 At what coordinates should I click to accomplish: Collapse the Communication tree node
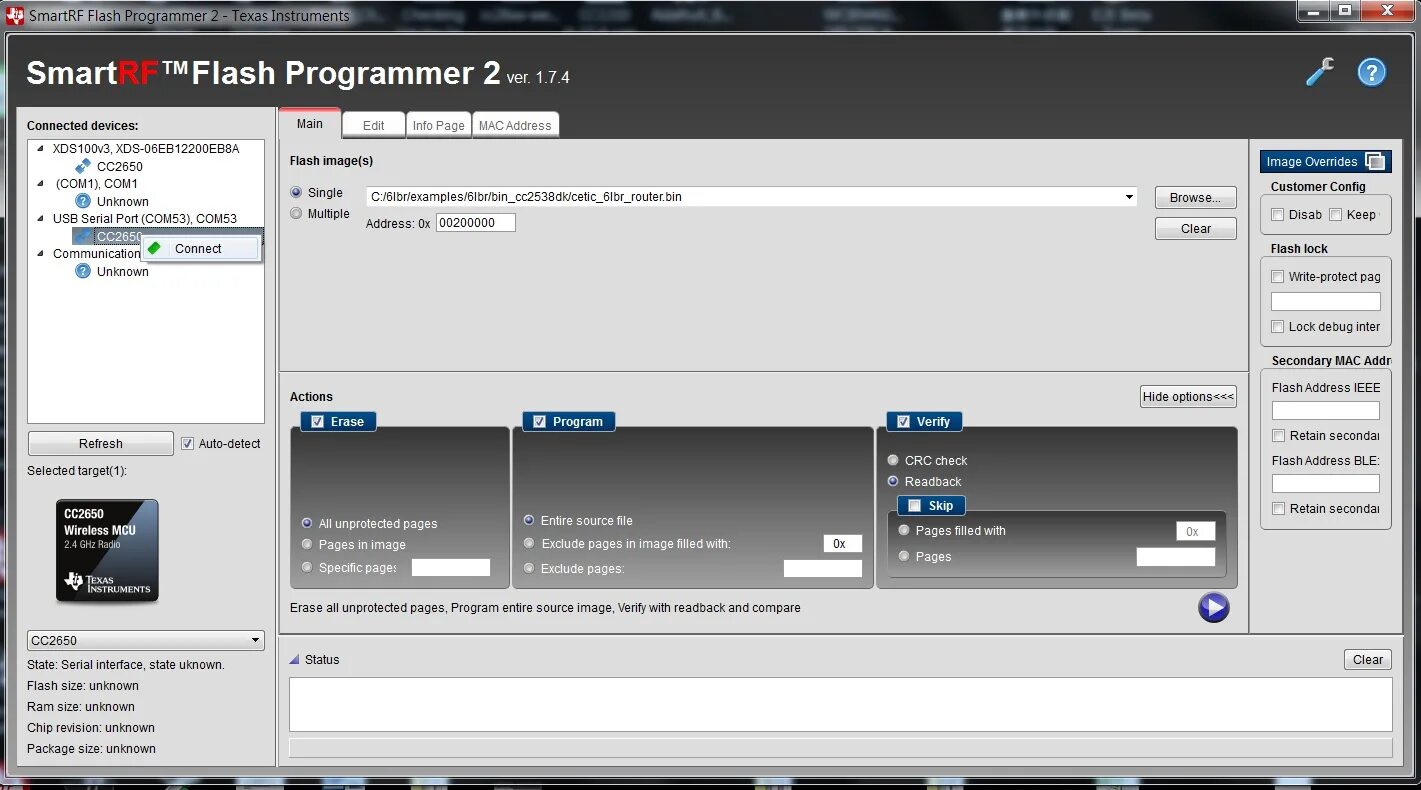(41, 253)
